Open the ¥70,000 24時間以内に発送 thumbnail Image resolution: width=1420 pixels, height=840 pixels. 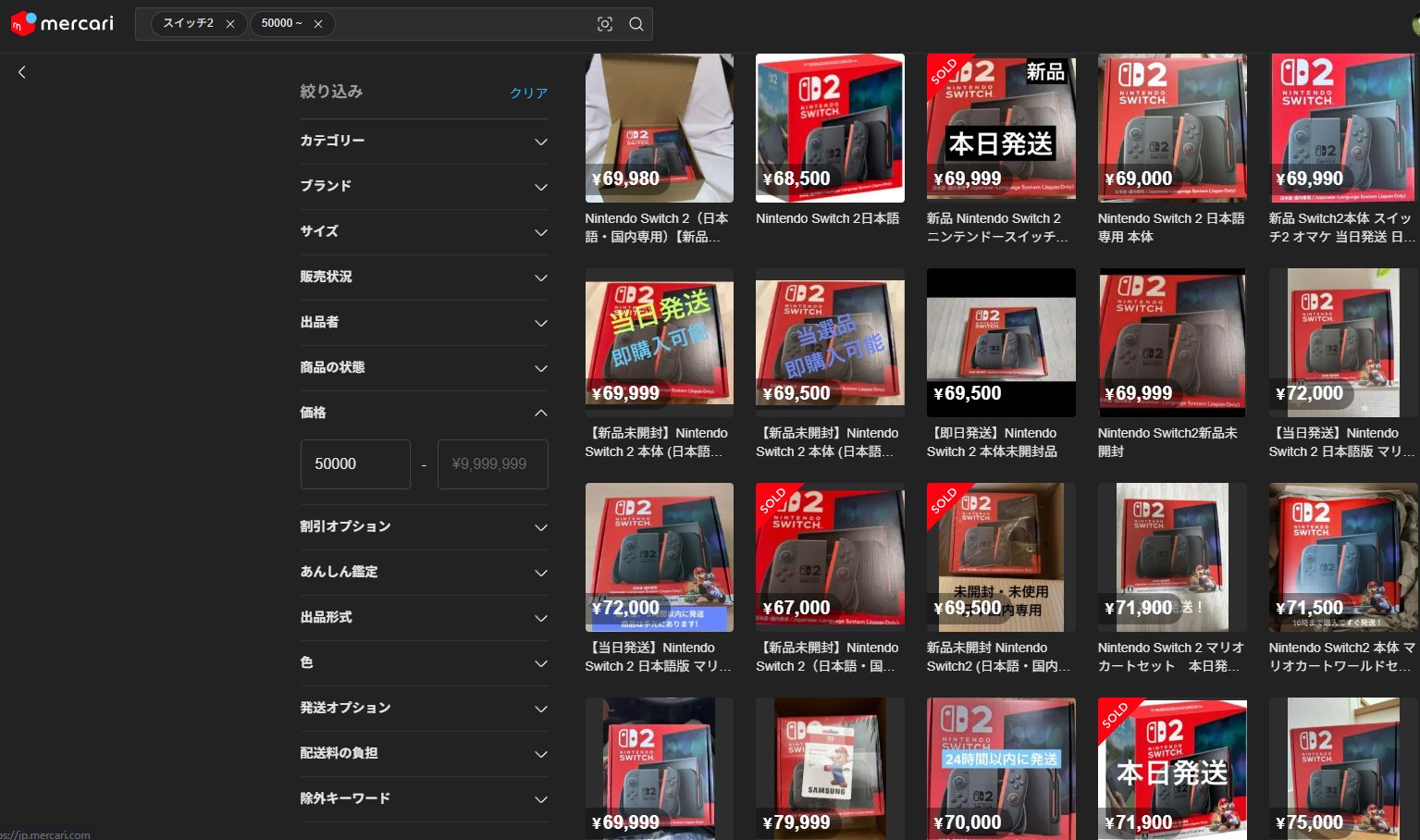pyautogui.click(x=1001, y=769)
